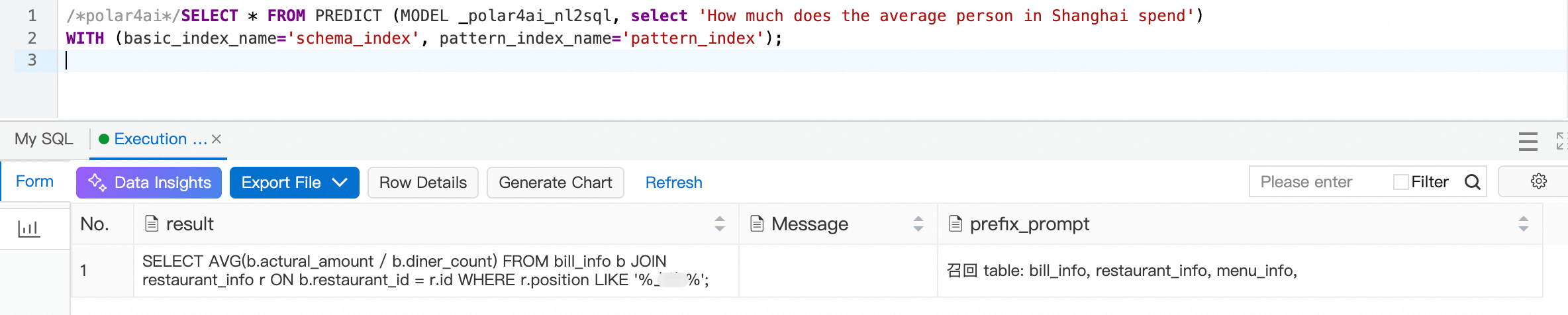Close the Execution tab

tap(217, 139)
